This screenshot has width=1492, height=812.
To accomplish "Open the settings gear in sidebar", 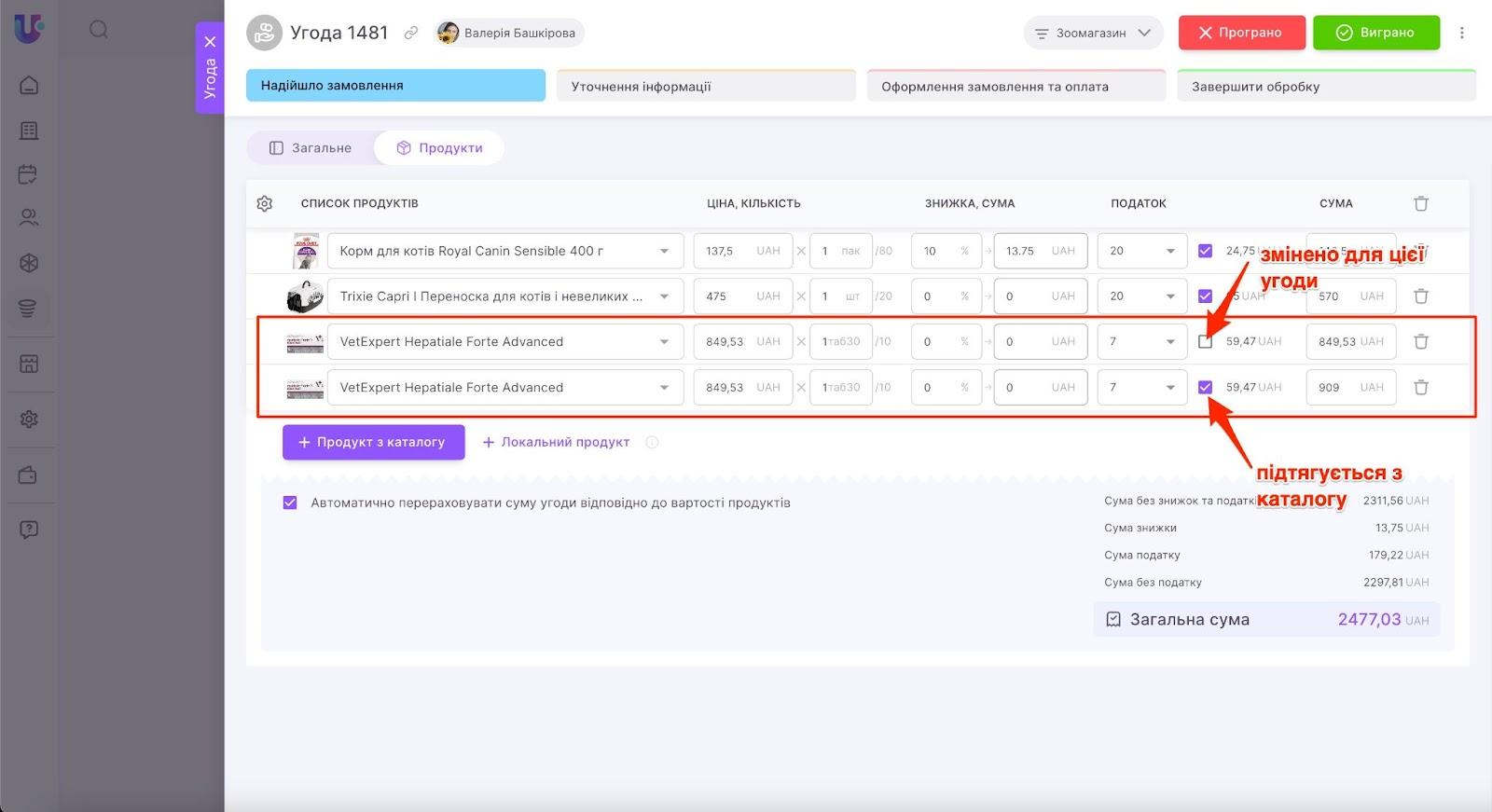I will pos(29,420).
